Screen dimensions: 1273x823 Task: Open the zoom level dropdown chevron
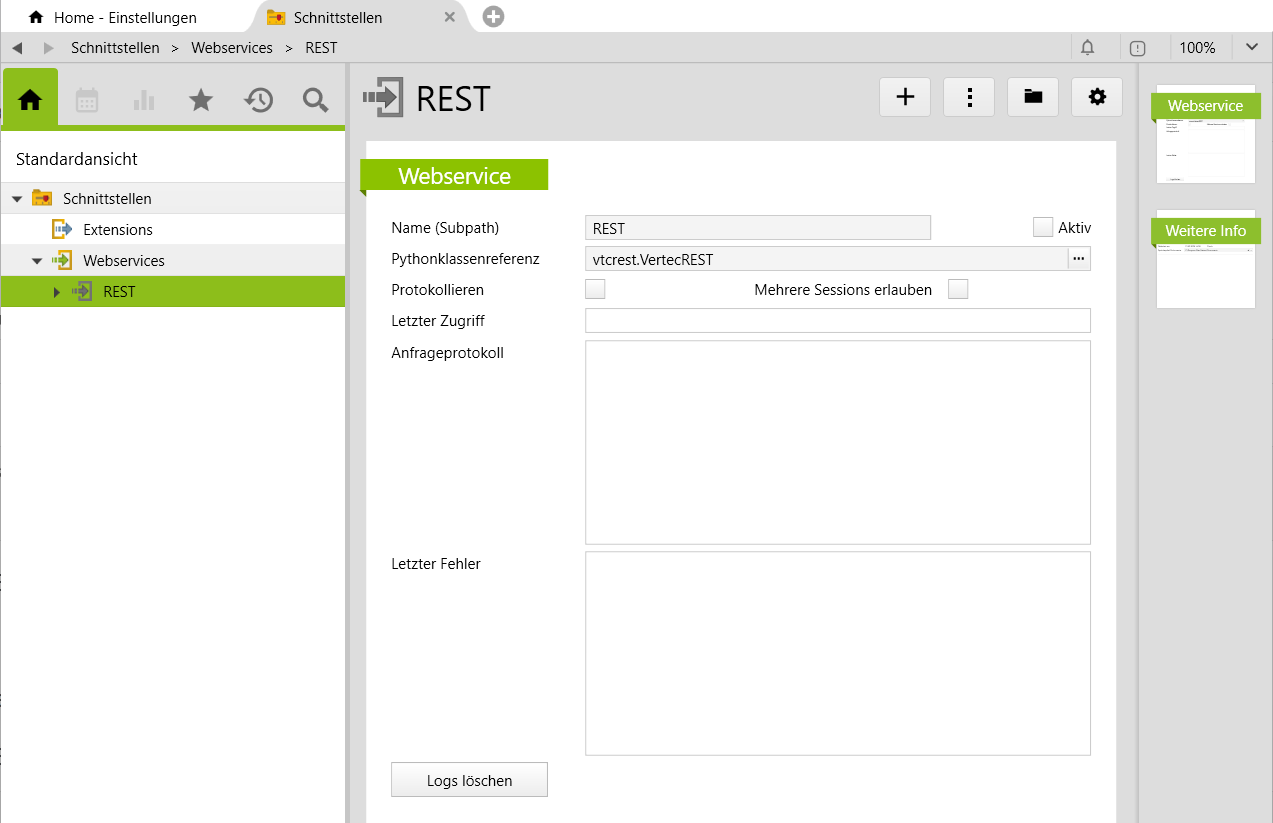point(1252,48)
